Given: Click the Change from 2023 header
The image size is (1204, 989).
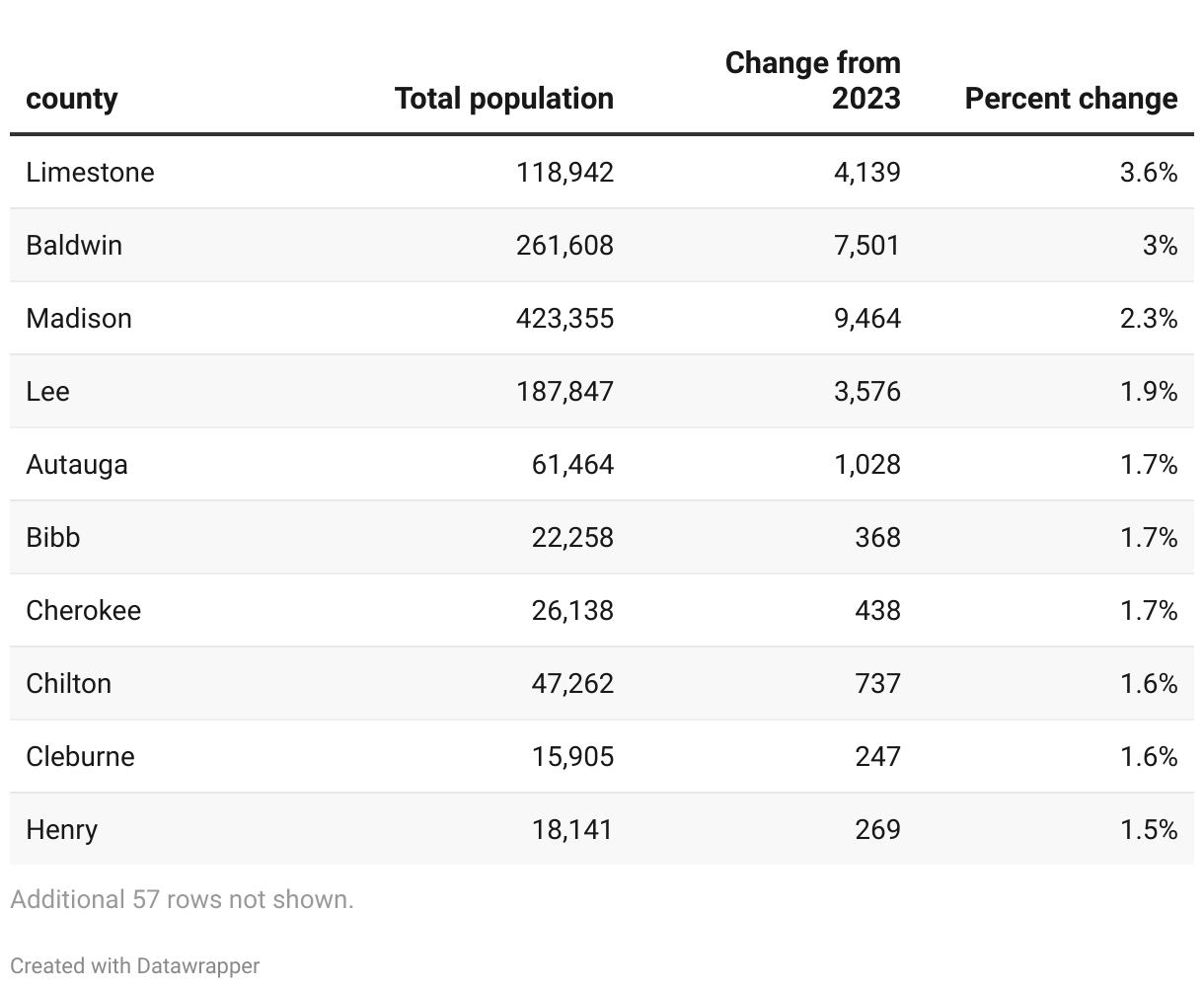Looking at the screenshot, I should coord(813,81).
